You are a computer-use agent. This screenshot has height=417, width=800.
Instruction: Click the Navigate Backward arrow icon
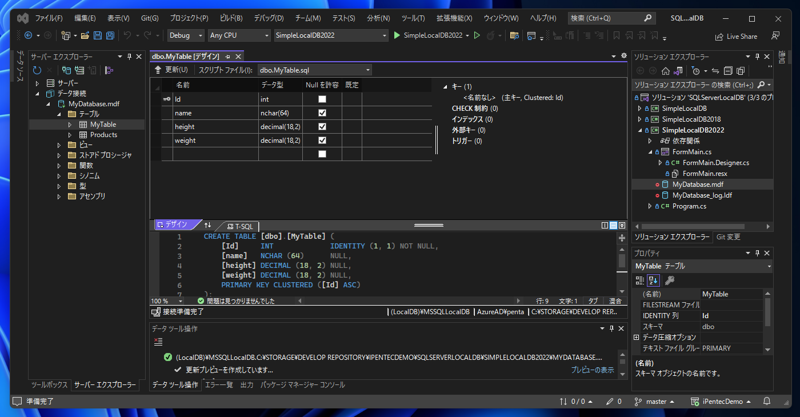coord(28,36)
